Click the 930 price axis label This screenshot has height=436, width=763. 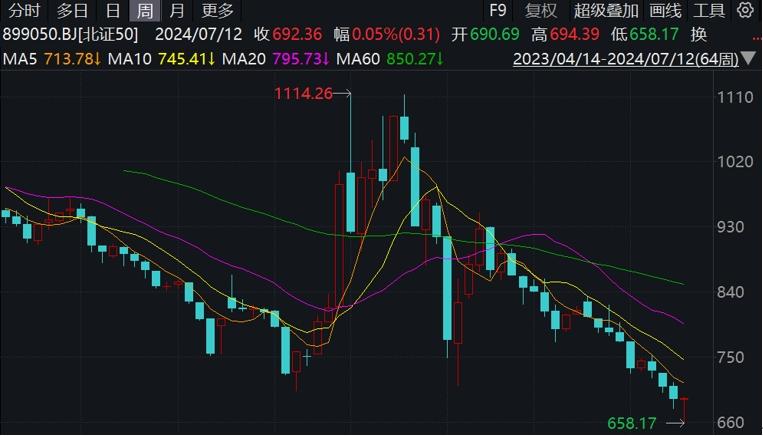731,227
